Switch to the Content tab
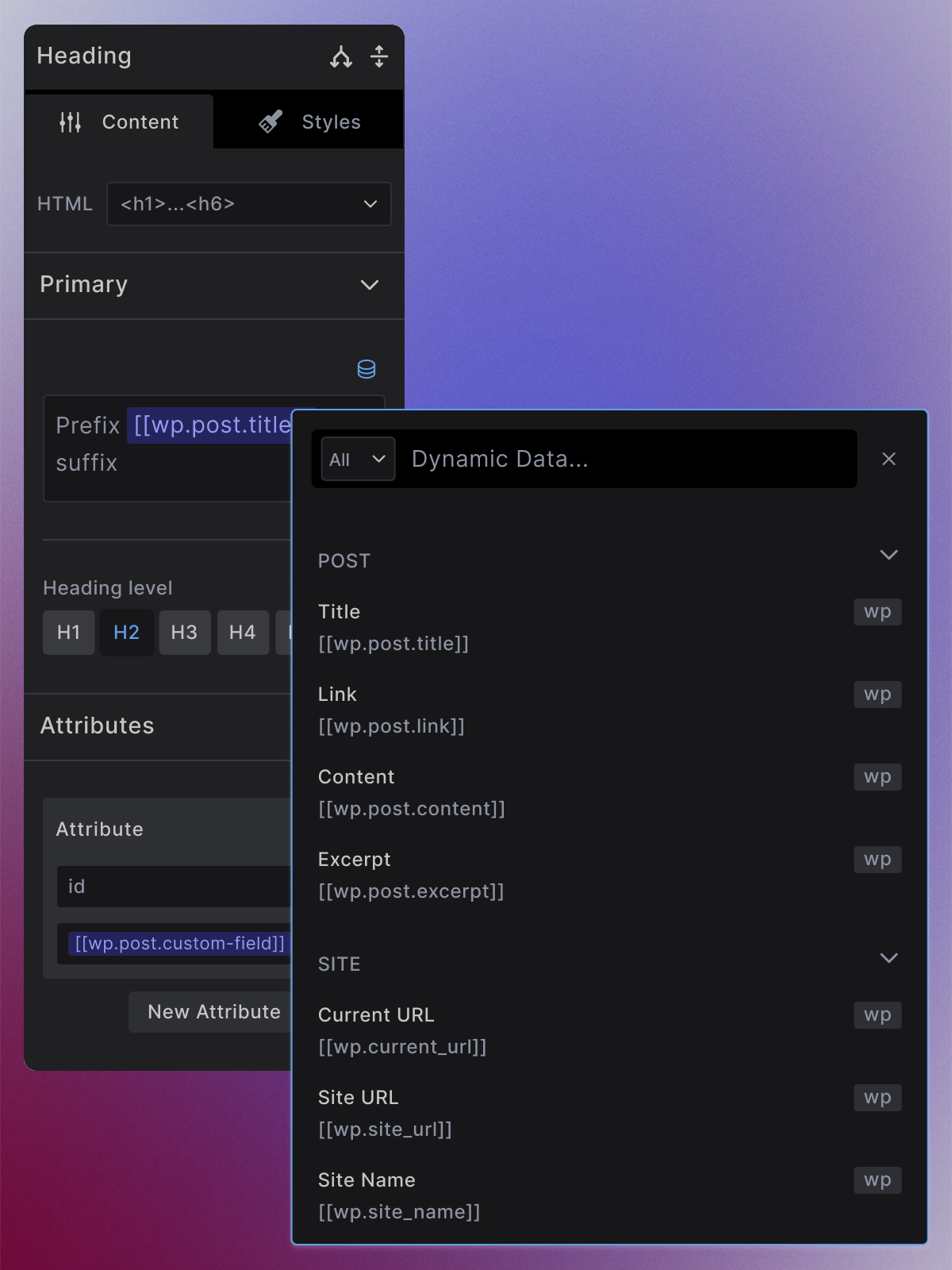This screenshot has height=1270, width=952. (140, 121)
